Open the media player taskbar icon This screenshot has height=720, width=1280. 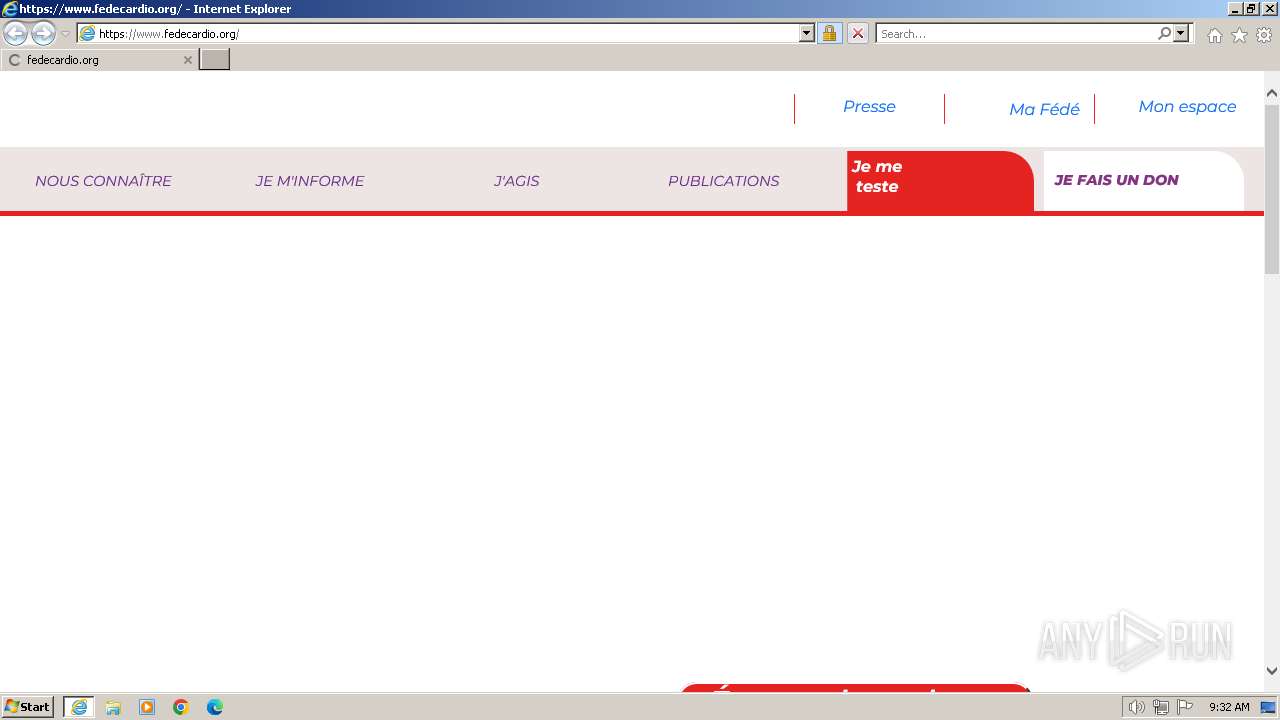pos(147,707)
